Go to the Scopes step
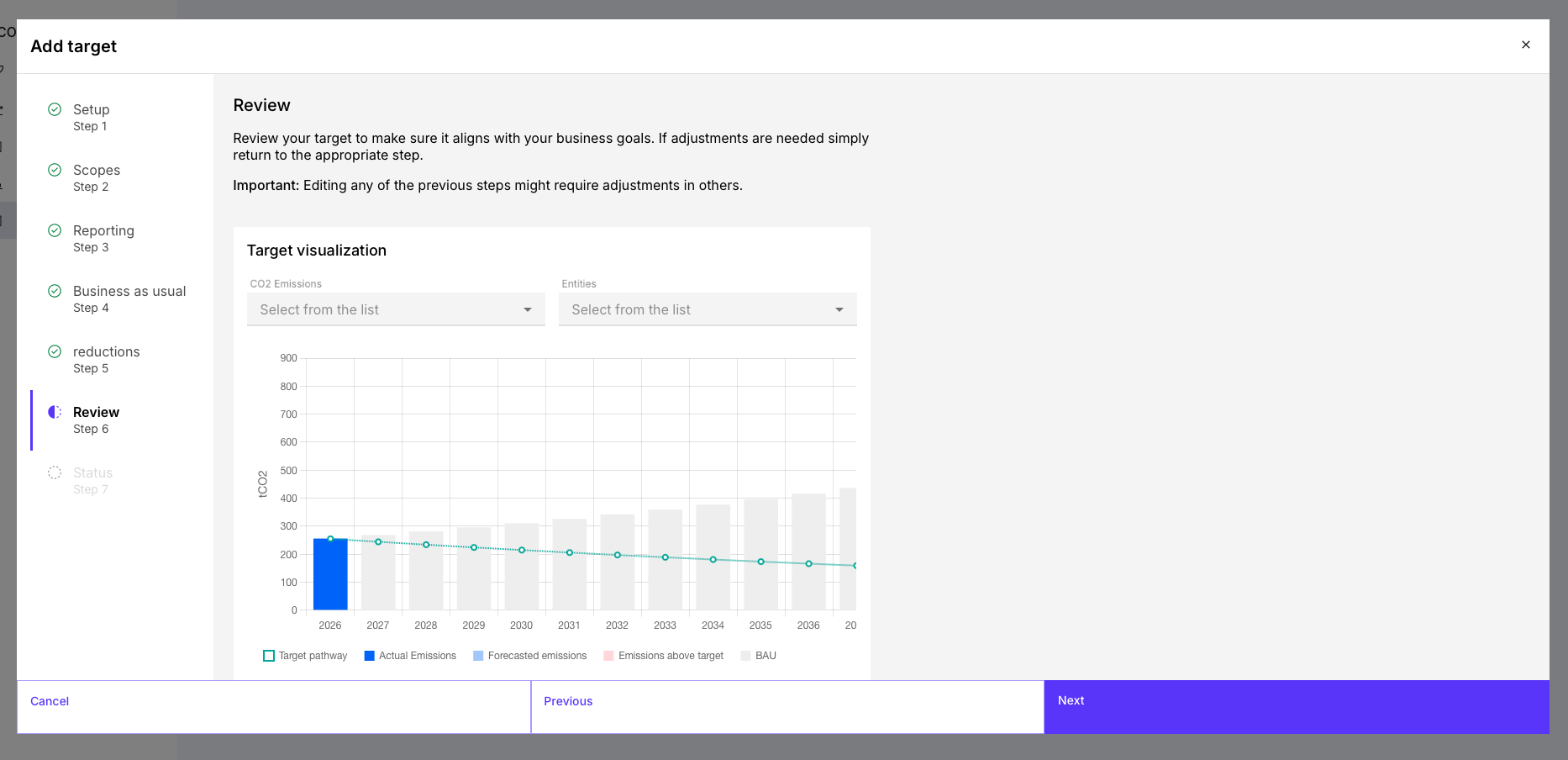 point(97,171)
